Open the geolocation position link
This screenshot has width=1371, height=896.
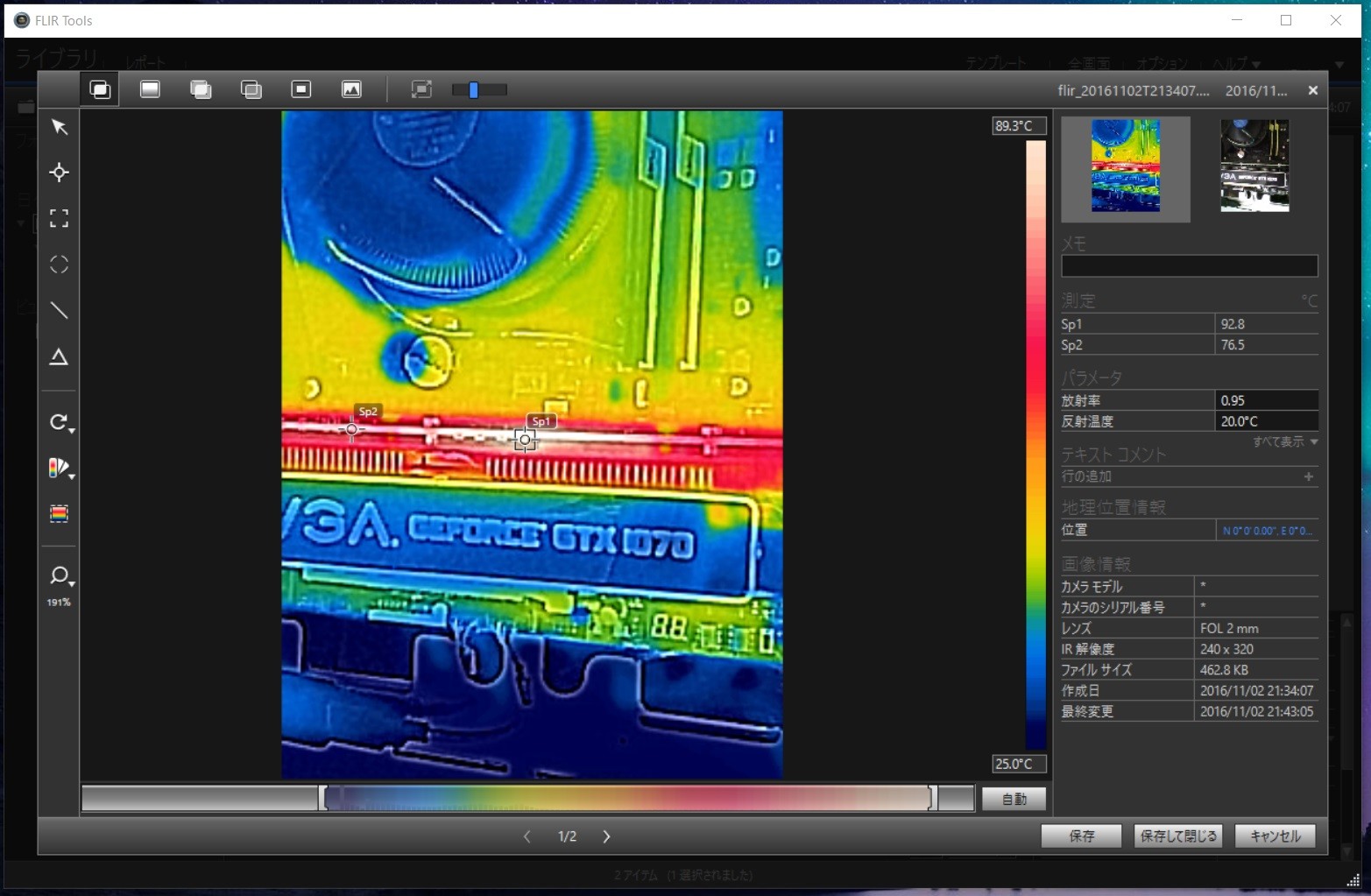[1267, 531]
